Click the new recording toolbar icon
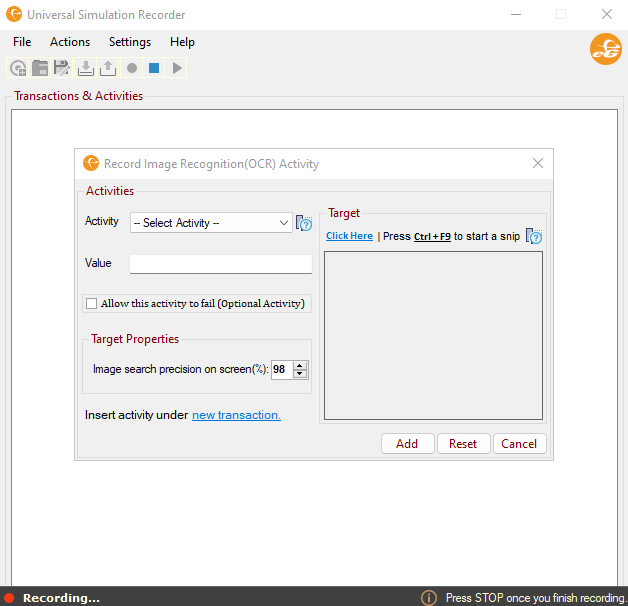This screenshot has width=628, height=606. click(x=18, y=68)
